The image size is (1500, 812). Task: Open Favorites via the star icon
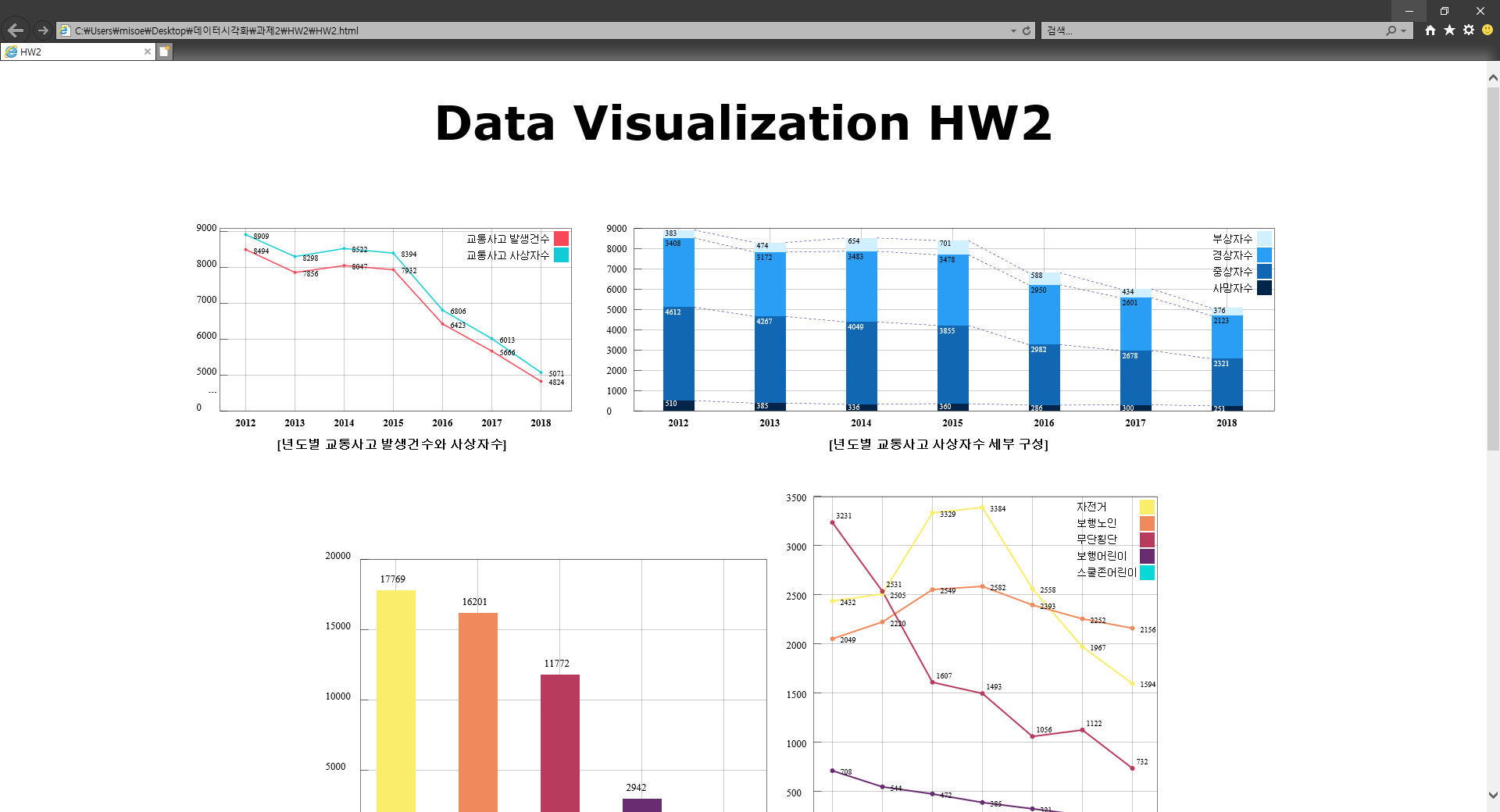click(x=1449, y=30)
